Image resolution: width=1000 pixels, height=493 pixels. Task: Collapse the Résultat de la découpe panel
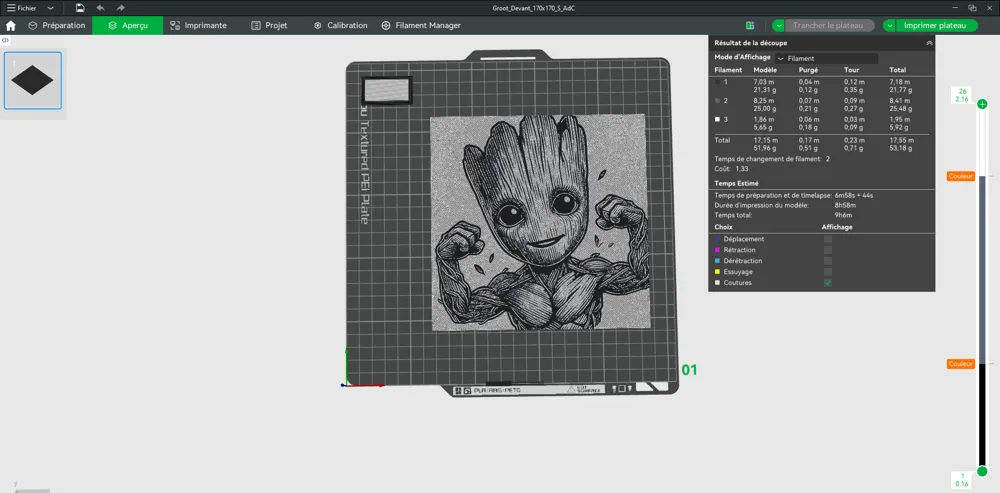(929, 43)
